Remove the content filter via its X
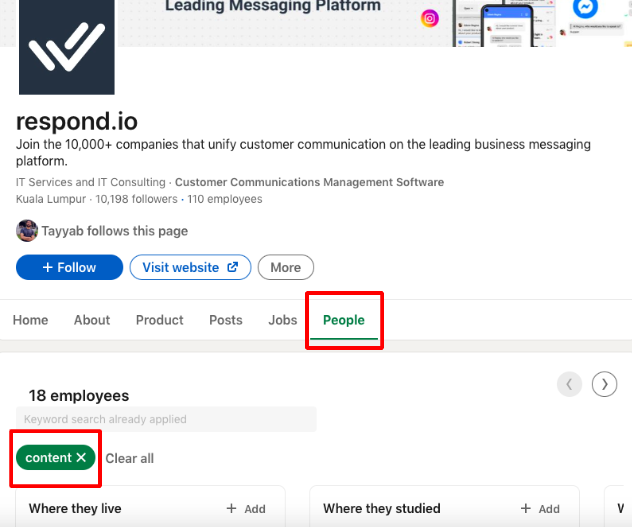The width and height of the screenshot is (632, 527). [x=81, y=458]
